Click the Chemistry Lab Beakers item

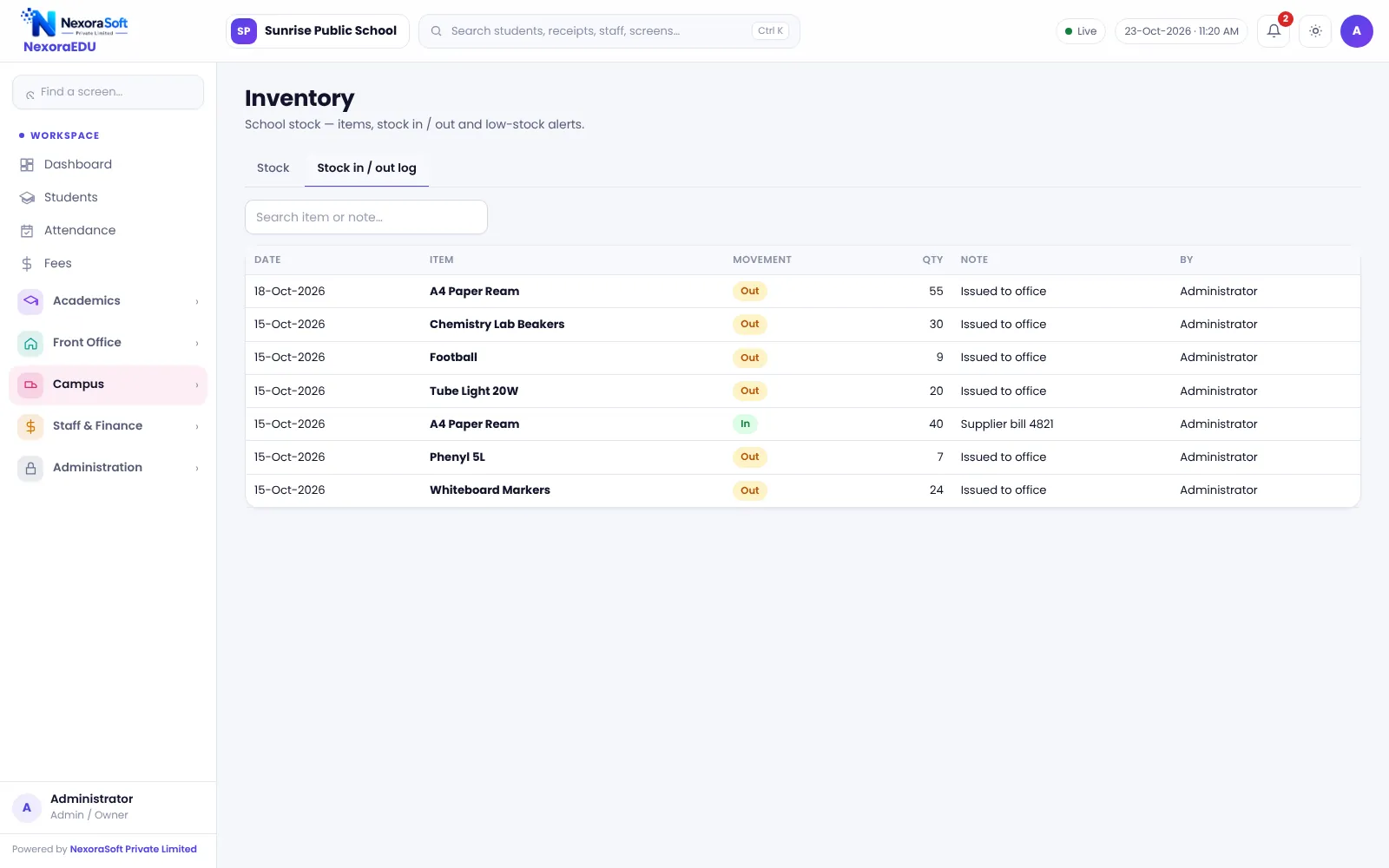[x=497, y=325]
